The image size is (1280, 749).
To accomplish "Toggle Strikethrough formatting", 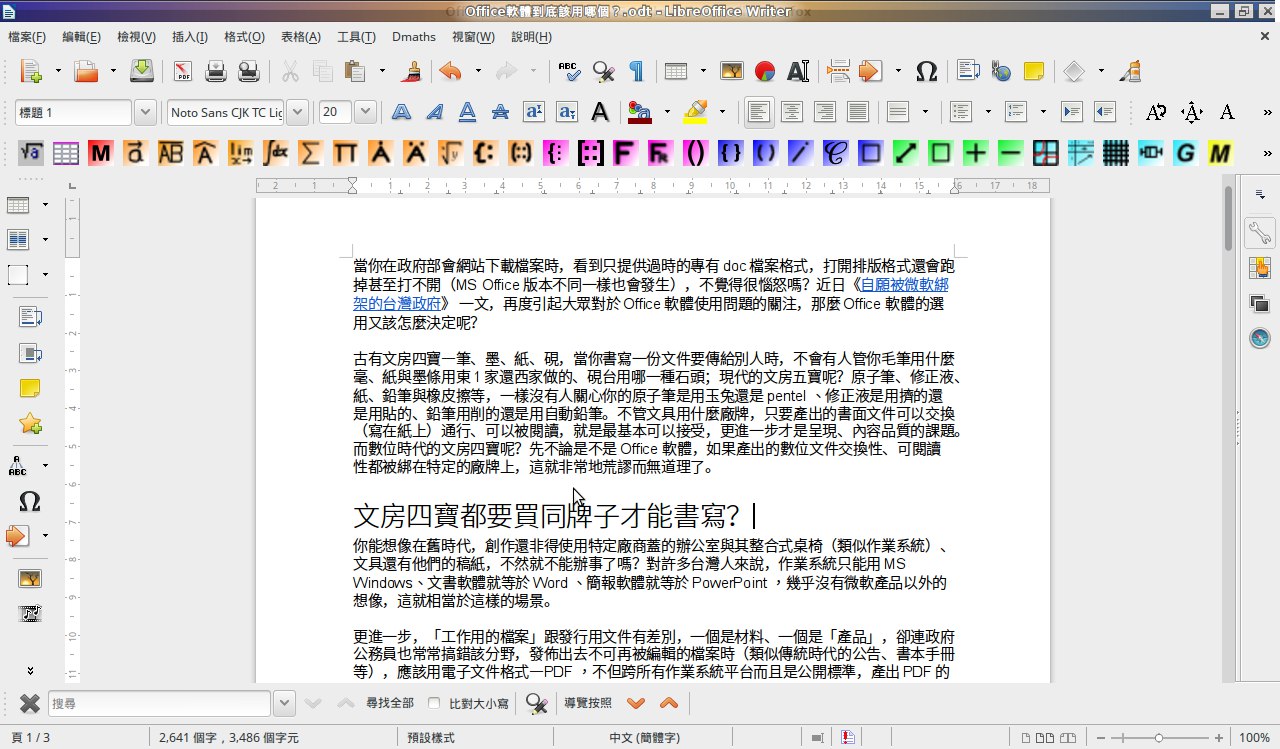I will (500, 112).
